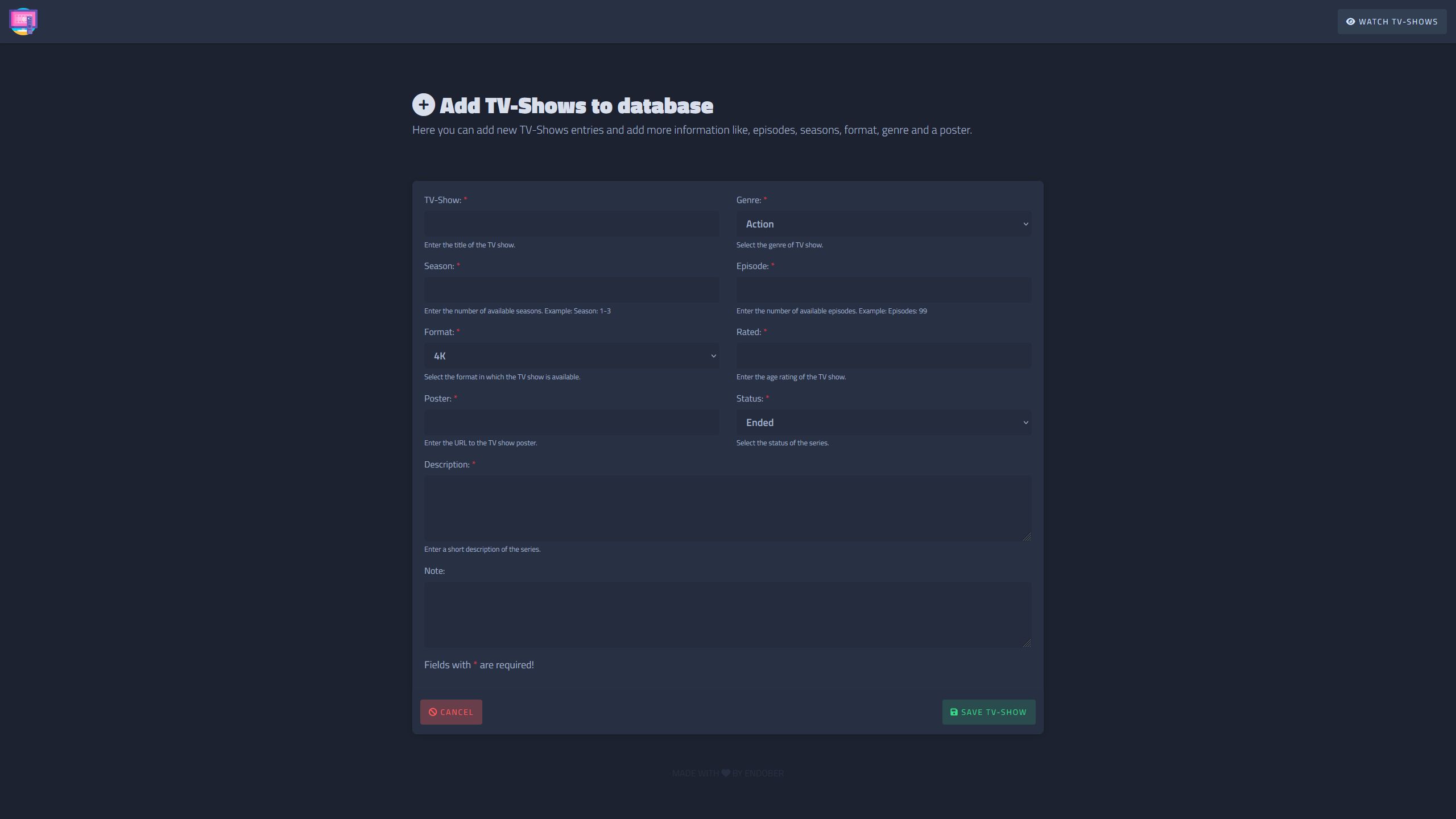The width and height of the screenshot is (1456, 819).
Task: Click inside the Note text area
Action: coord(727,614)
